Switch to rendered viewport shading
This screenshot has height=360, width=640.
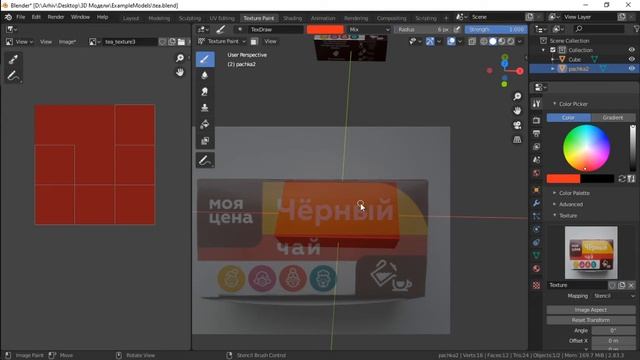coord(511,41)
